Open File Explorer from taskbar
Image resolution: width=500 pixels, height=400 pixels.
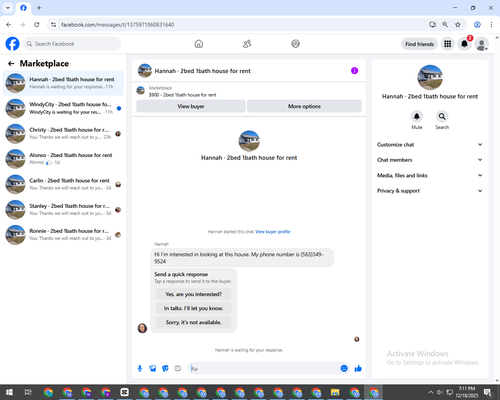(335, 392)
